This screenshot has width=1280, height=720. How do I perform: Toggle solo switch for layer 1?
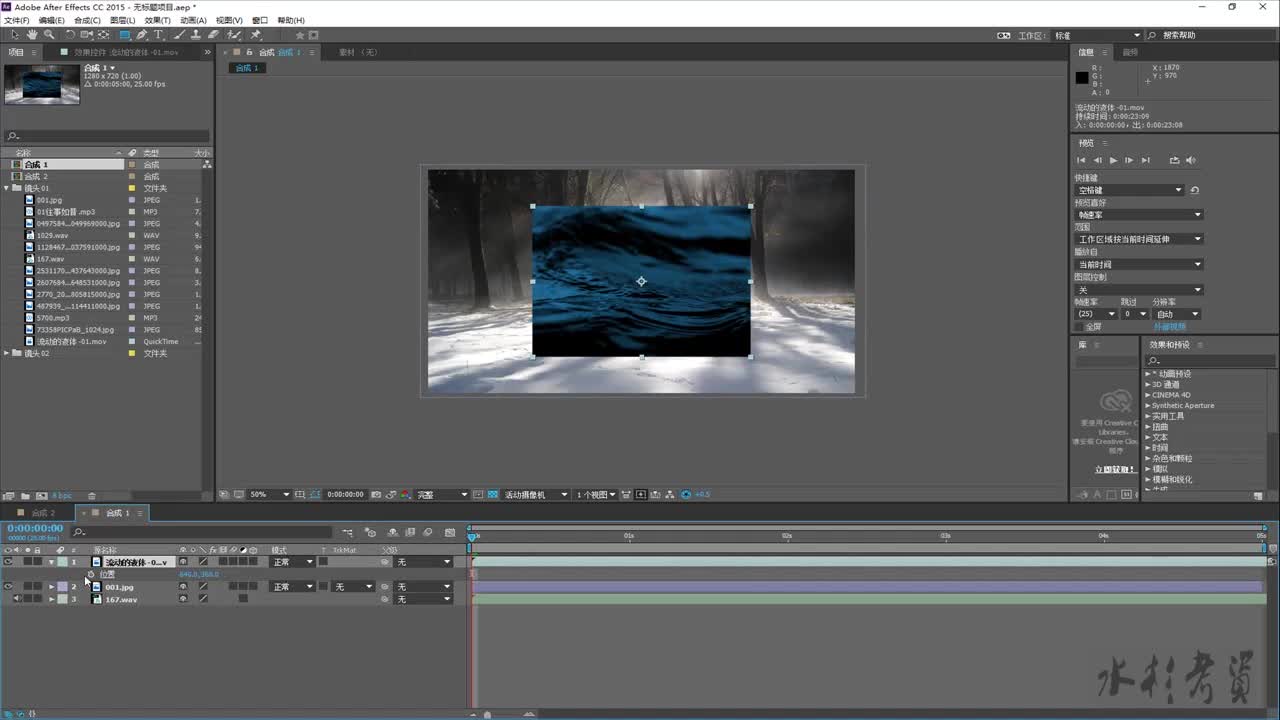click(x=27, y=562)
